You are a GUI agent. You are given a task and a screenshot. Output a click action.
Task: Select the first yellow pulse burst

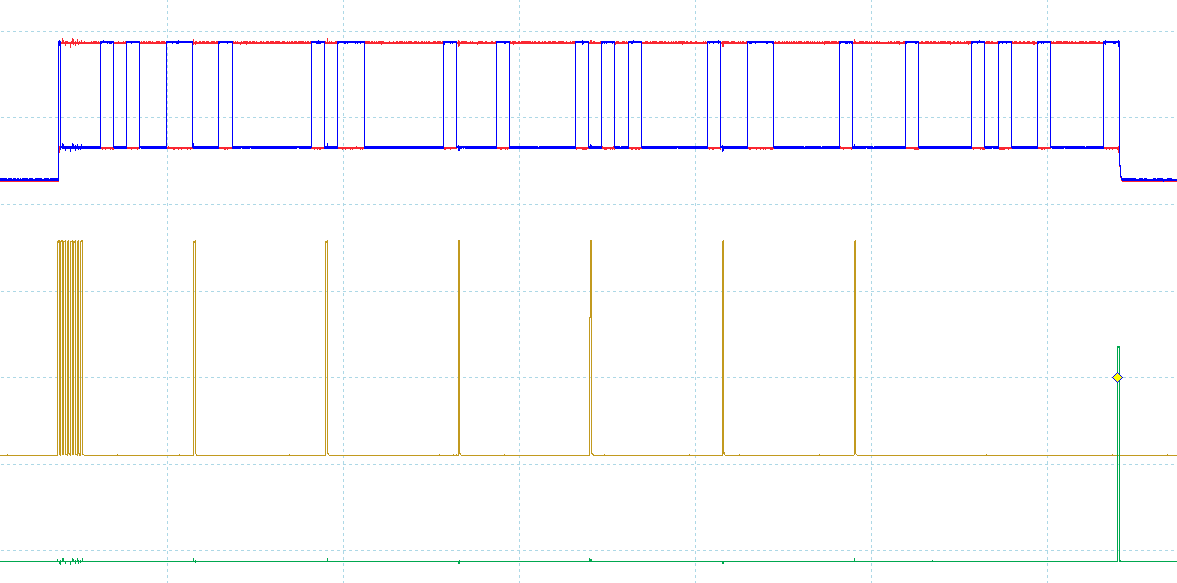pos(70,340)
